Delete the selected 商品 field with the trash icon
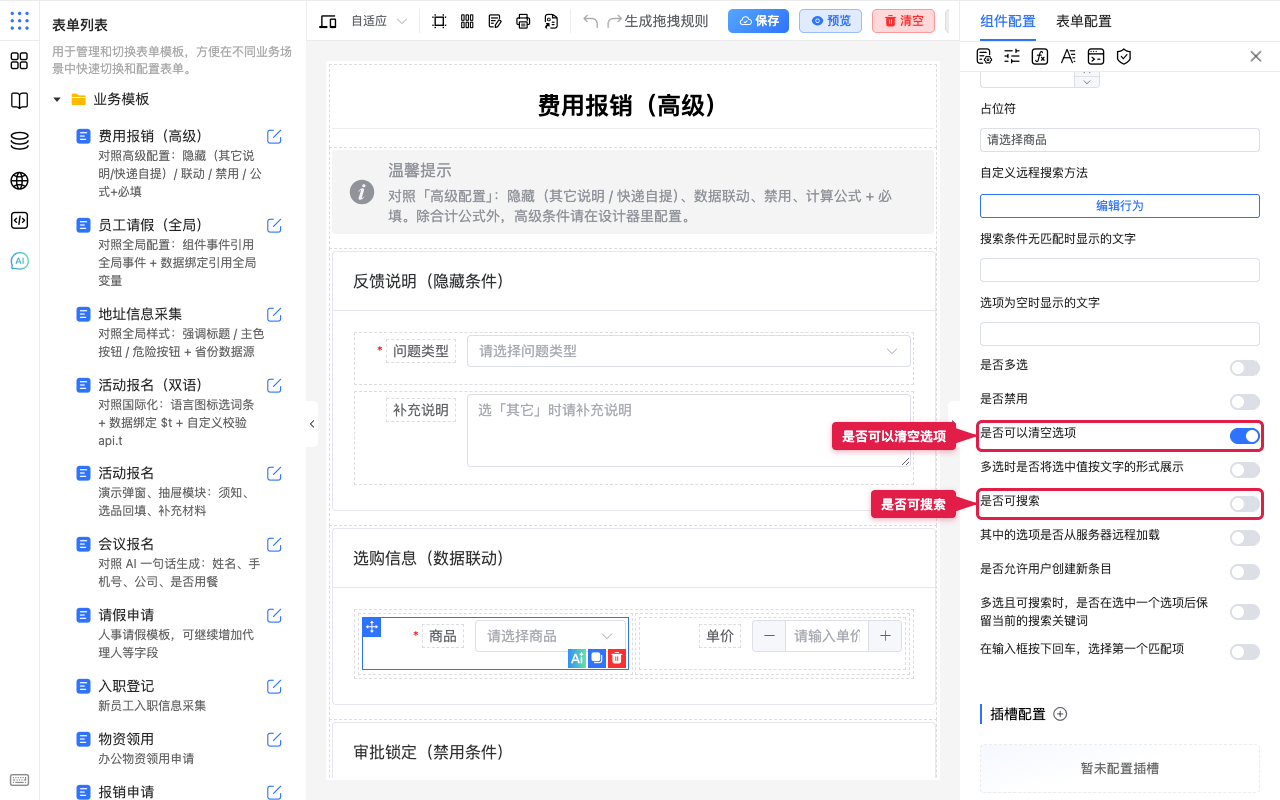 [x=617, y=658]
